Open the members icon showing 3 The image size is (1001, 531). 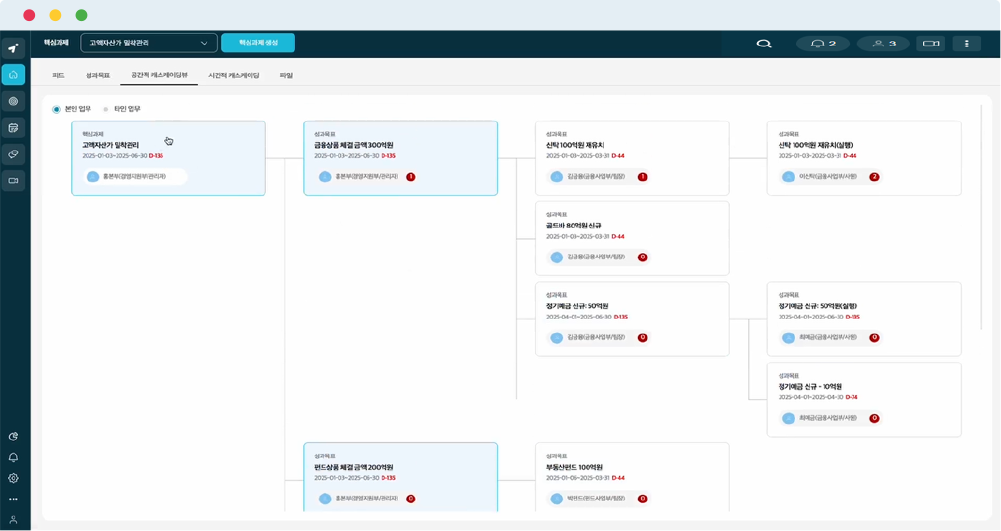[x=883, y=44]
